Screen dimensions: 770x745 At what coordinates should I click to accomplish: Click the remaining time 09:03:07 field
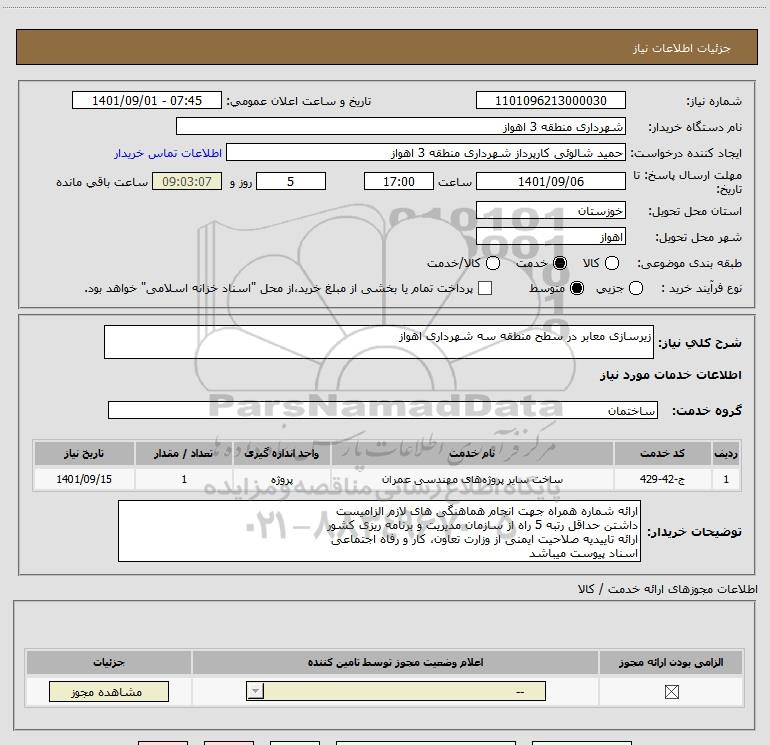(x=187, y=181)
